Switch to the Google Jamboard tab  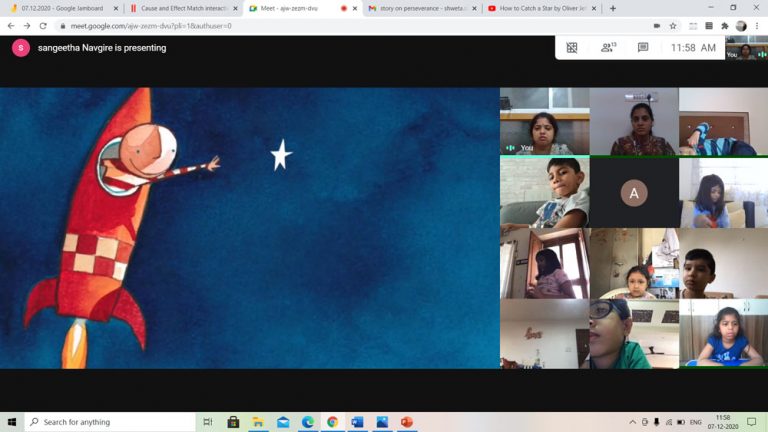tap(63, 8)
